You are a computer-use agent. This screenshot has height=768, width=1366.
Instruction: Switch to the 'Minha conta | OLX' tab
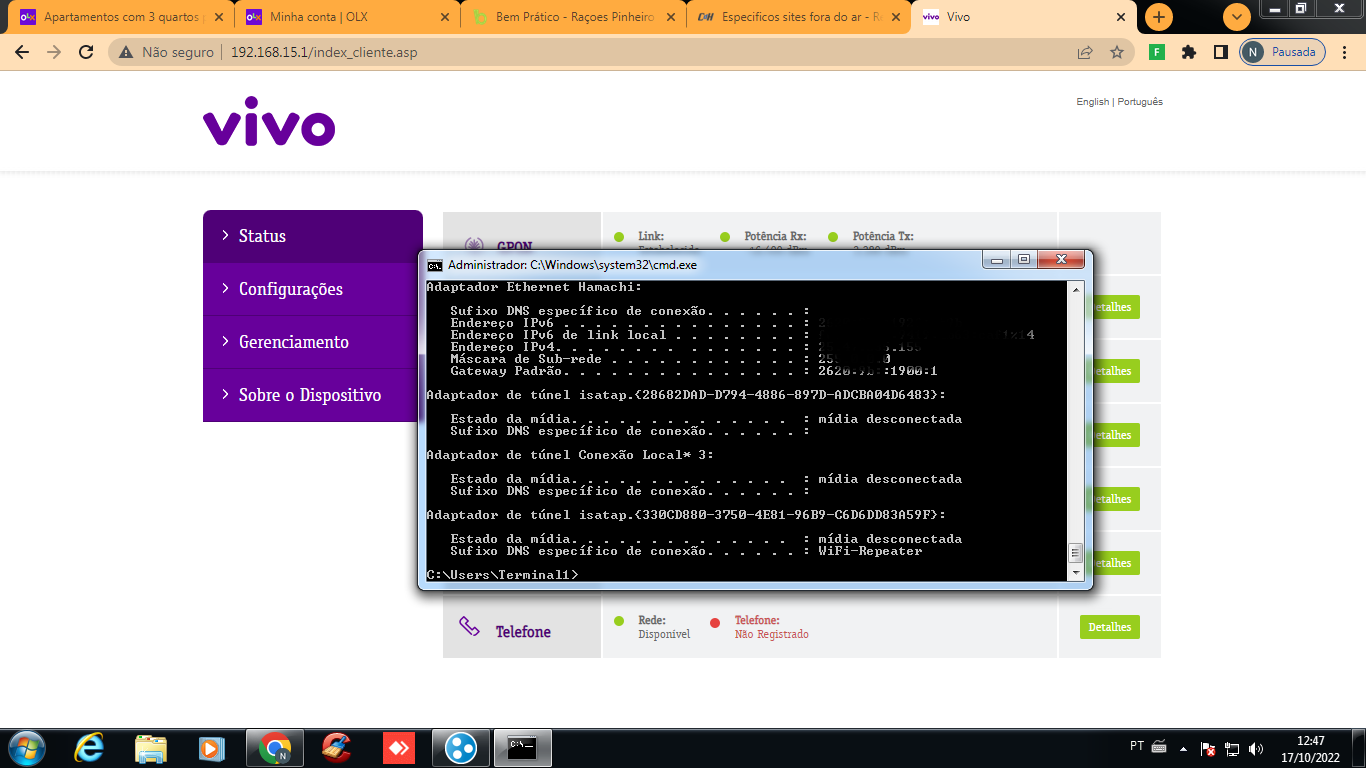click(348, 17)
